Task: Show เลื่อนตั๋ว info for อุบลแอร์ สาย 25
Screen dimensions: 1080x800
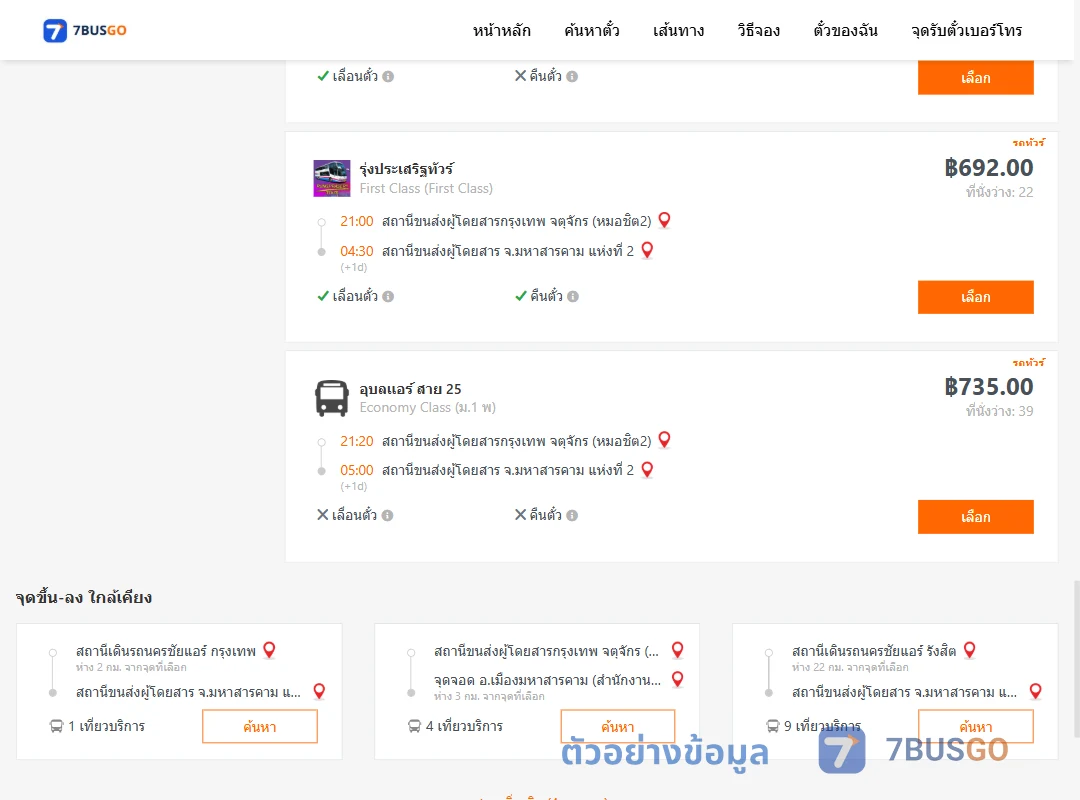Action: (388, 515)
